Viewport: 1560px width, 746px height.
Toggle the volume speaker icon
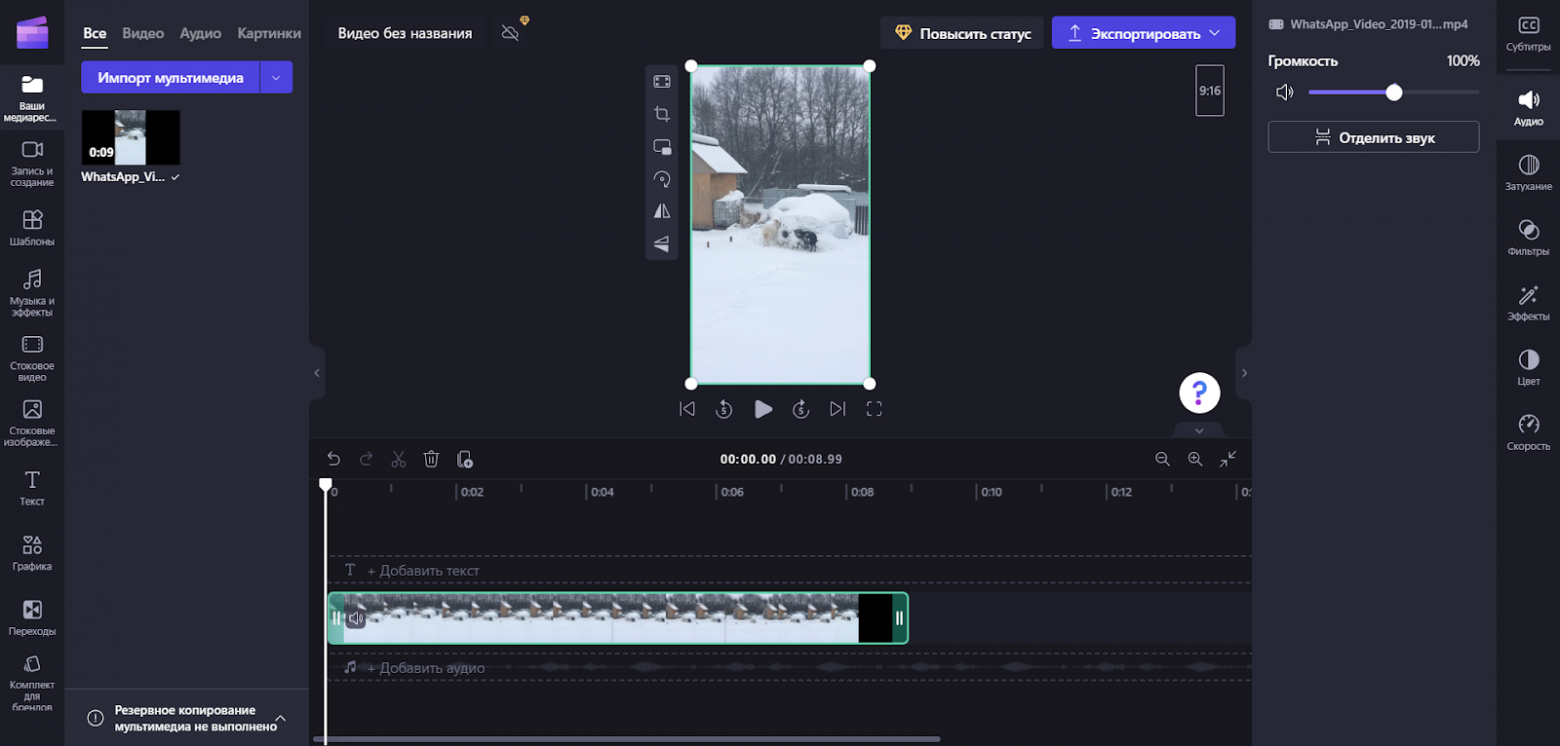coord(1285,93)
